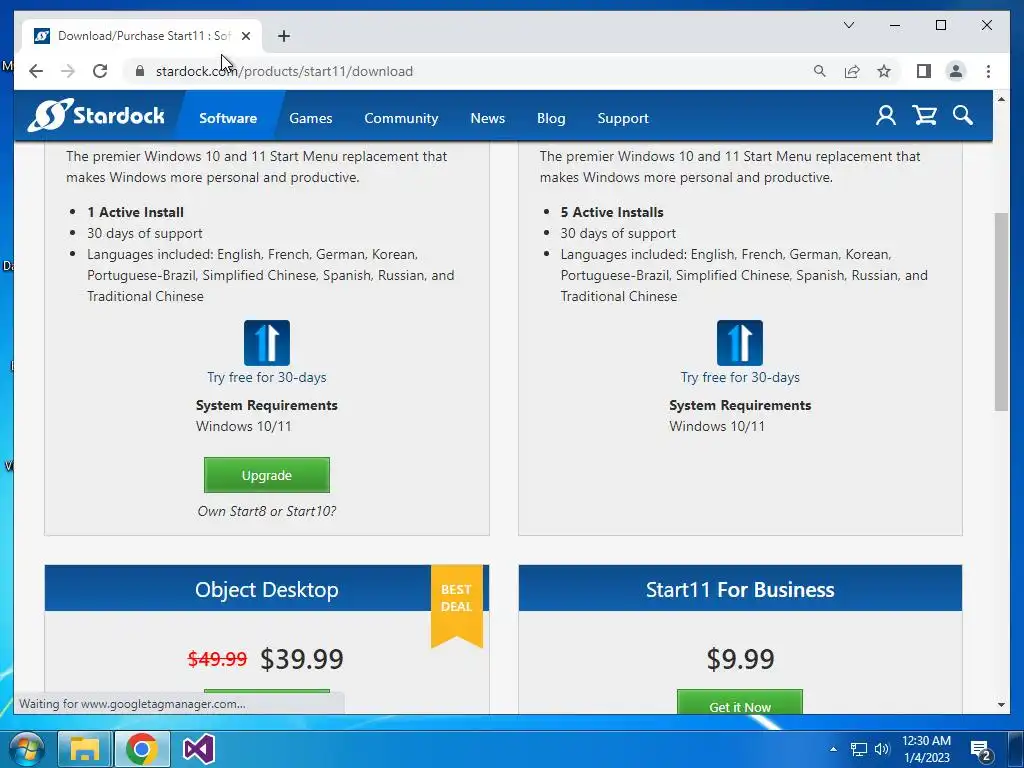This screenshot has width=1024, height=768.
Task: Open the Windows Start orb
Action: click(x=25, y=749)
